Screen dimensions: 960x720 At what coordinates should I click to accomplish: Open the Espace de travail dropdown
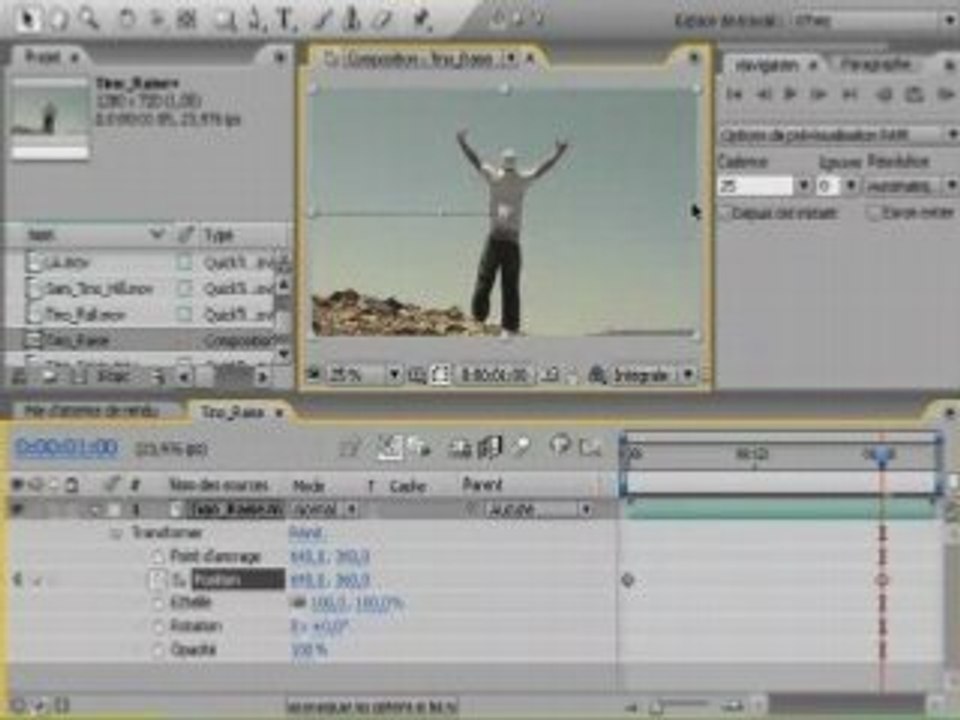874,21
